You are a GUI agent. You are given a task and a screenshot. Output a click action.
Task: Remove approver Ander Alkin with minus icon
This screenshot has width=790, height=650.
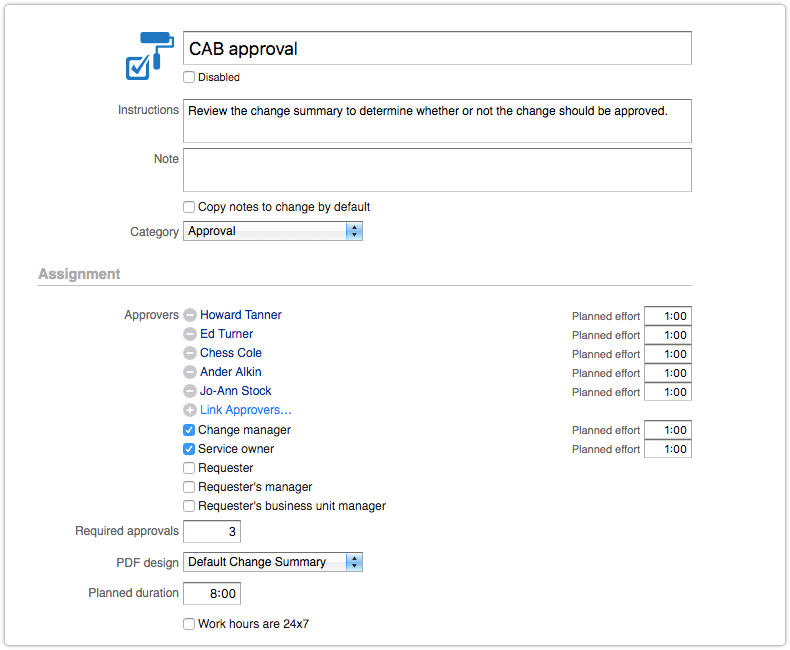(190, 372)
